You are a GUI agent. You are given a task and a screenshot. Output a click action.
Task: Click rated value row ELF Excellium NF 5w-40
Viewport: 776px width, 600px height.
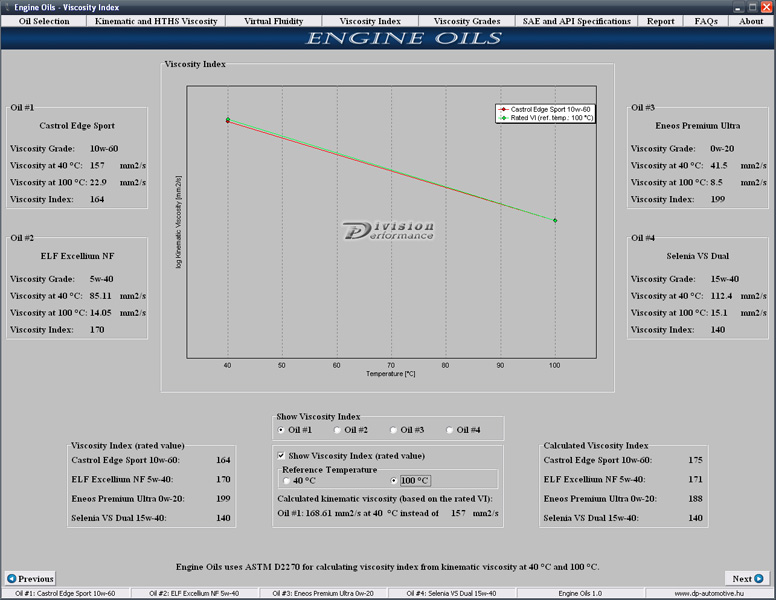point(150,479)
